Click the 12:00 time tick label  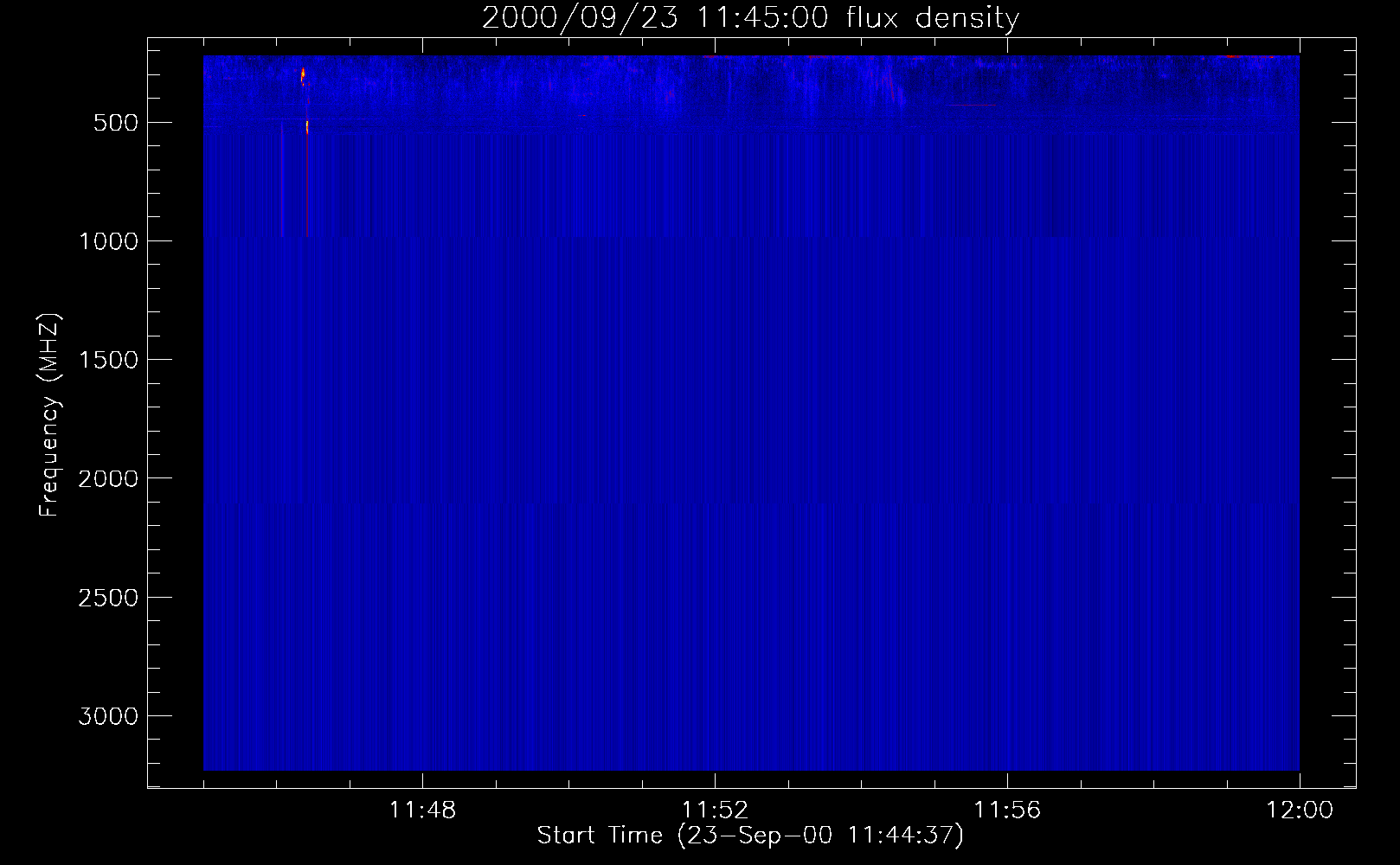1300,811
